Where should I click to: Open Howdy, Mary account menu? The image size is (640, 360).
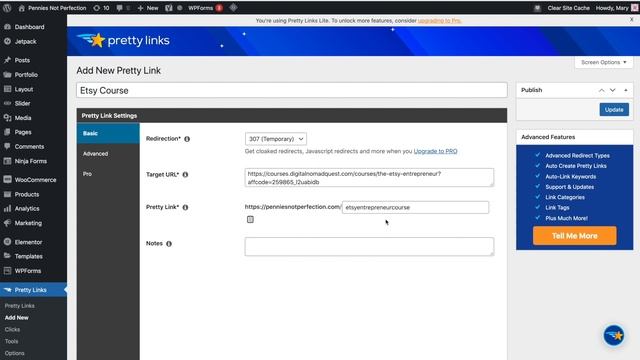click(616, 8)
